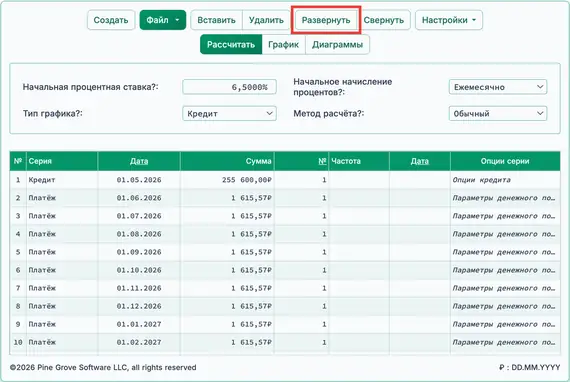Click date 01.01.2027 in row 9
The height and width of the screenshot is (382, 570).
(x=139, y=324)
